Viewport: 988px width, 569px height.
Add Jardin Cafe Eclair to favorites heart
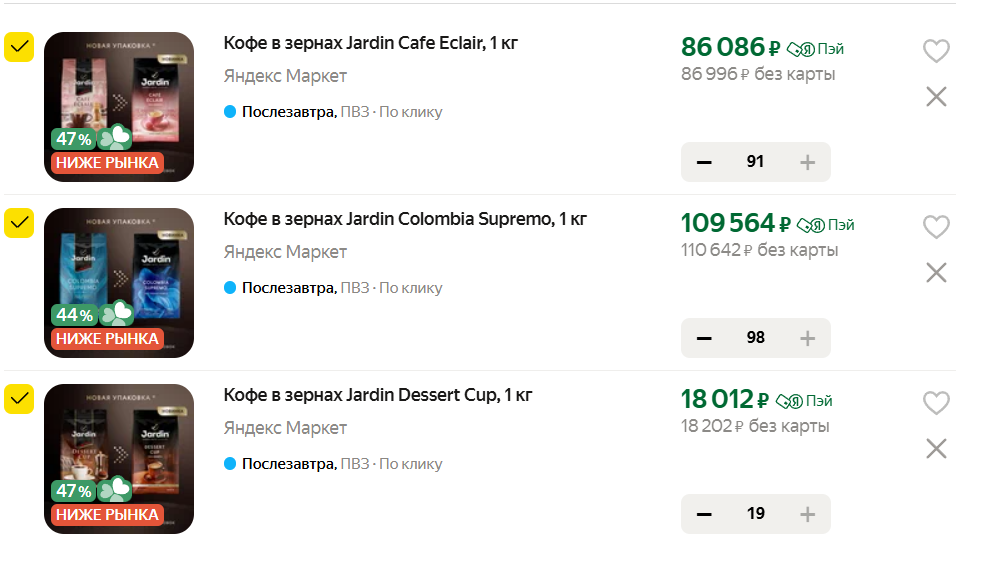(935, 51)
